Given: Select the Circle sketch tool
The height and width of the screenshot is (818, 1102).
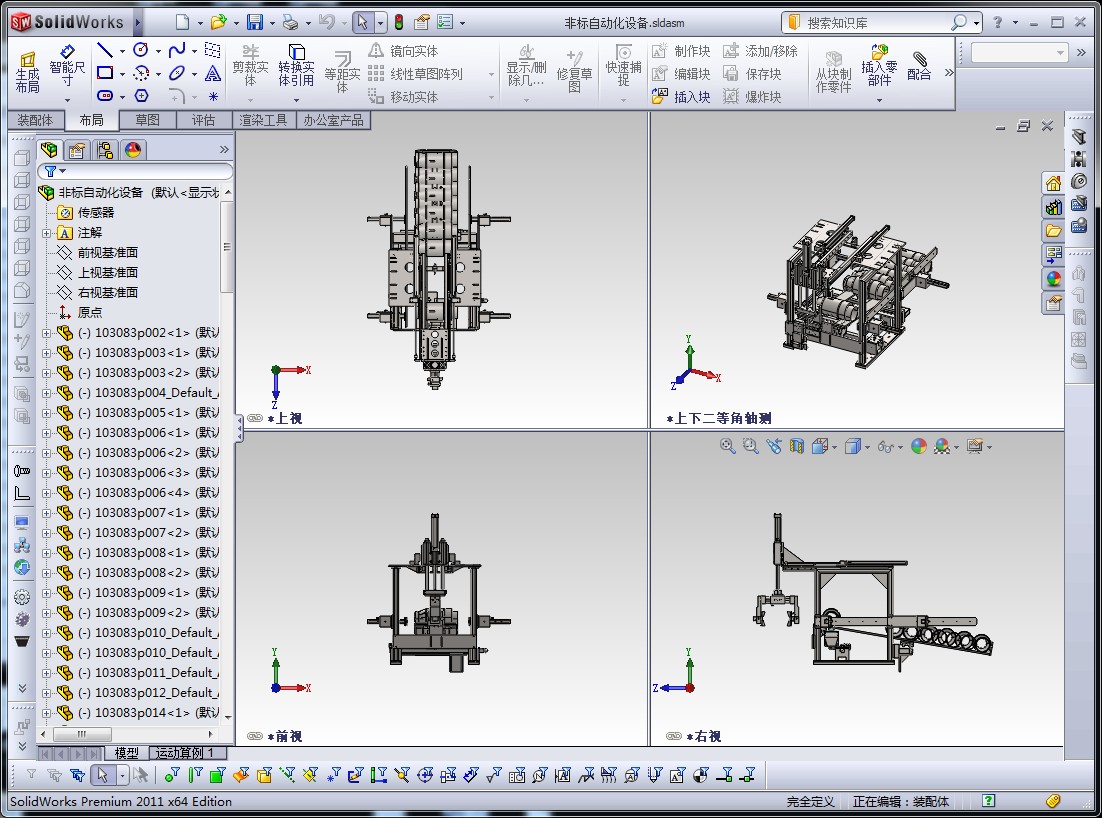Looking at the screenshot, I should [141, 50].
